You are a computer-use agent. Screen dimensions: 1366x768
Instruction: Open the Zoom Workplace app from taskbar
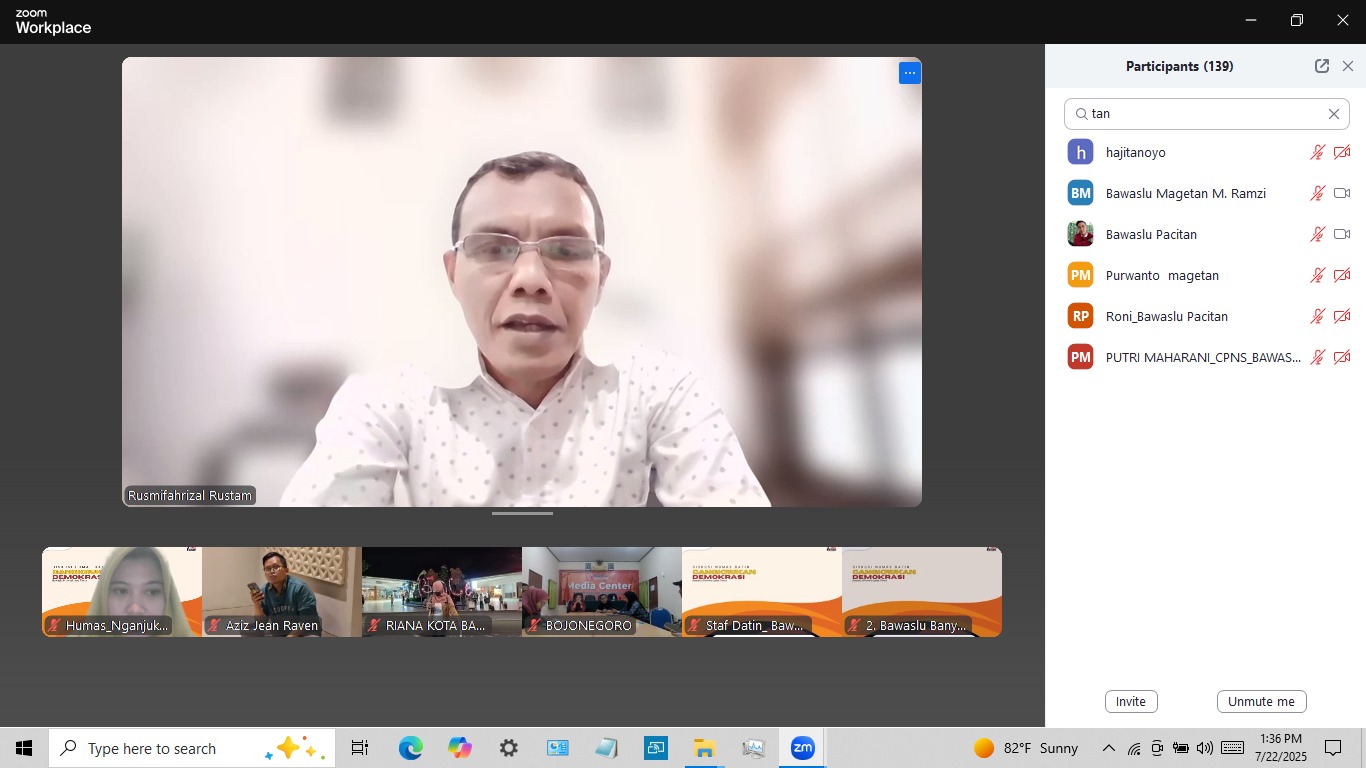(x=800, y=747)
